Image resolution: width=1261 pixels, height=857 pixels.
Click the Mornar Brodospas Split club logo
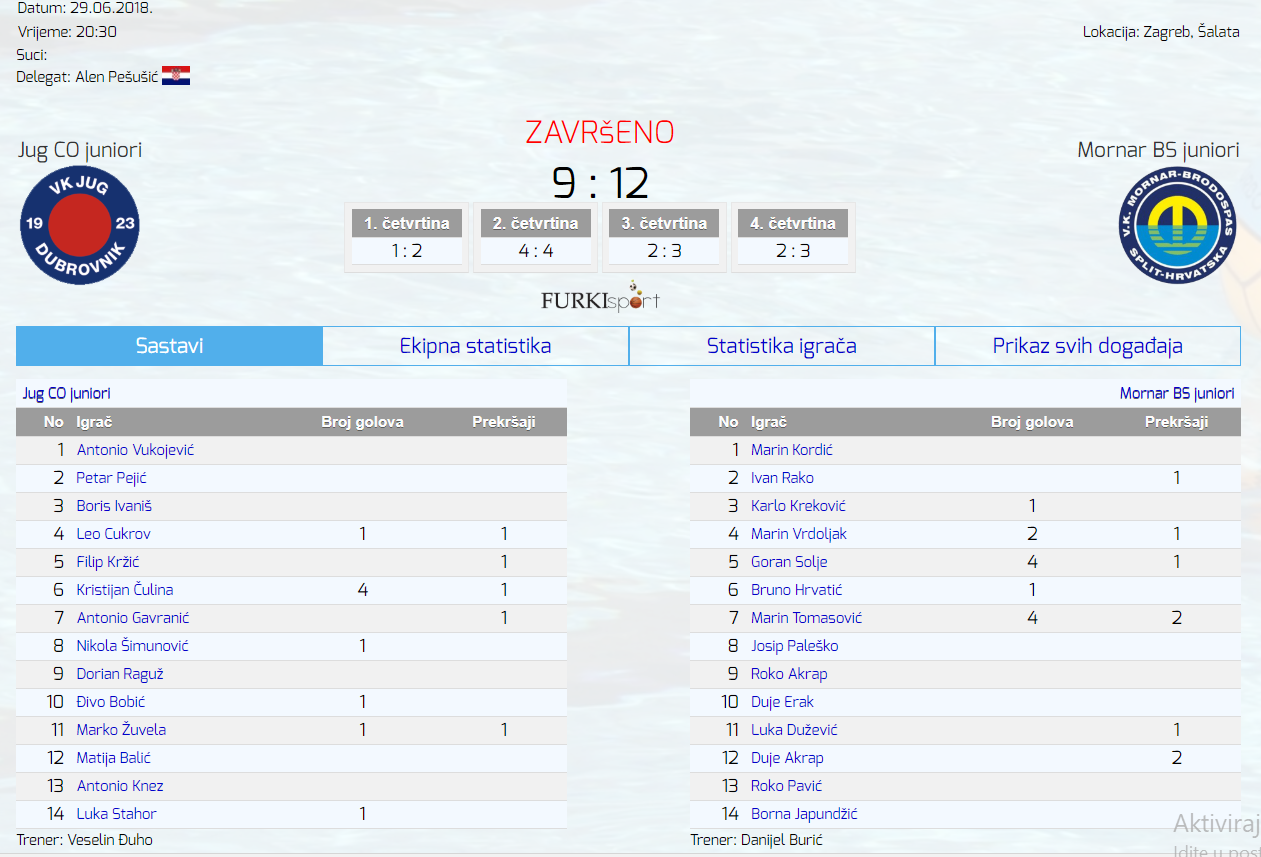pos(1177,225)
